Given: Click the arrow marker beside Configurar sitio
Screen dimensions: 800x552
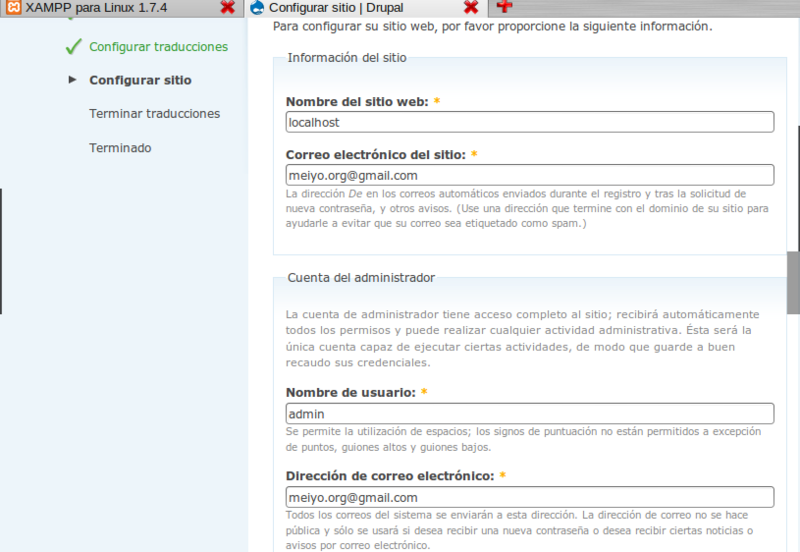Looking at the screenshot, I should pos(73,80).
